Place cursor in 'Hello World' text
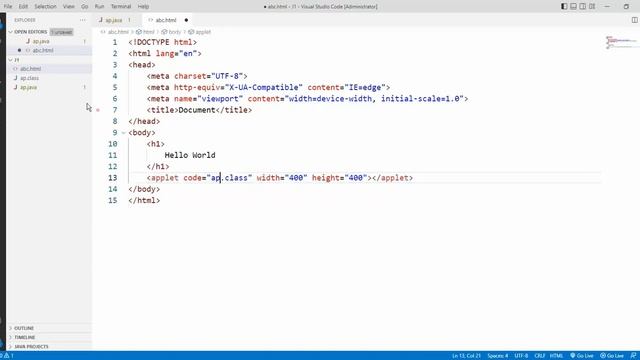This screenshot has width=640, height=360. [x=190, y=156]
